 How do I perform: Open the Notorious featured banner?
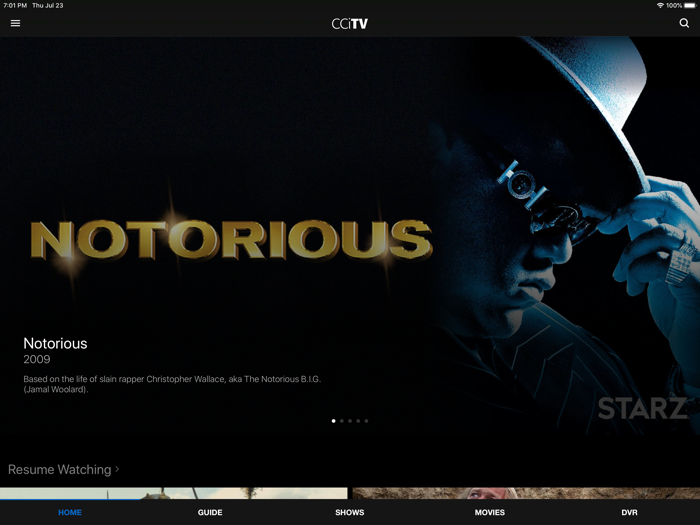pos(350,237)
